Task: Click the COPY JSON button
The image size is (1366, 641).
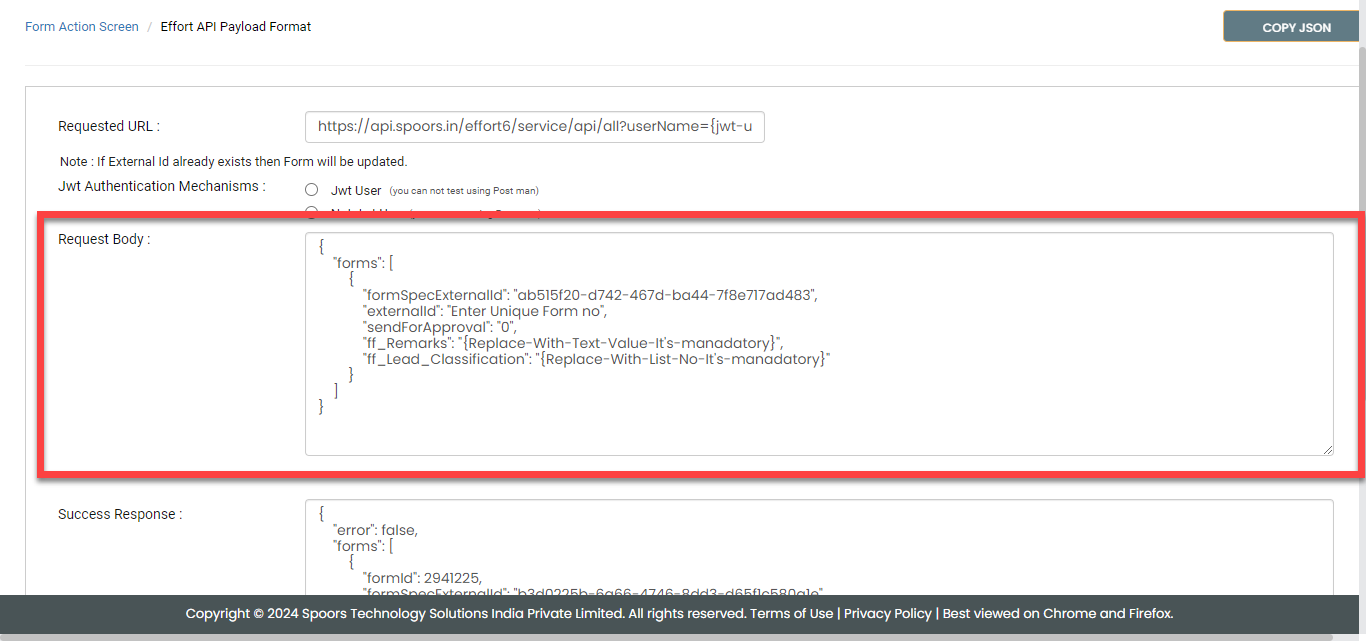Action: tap(1296, 27)
